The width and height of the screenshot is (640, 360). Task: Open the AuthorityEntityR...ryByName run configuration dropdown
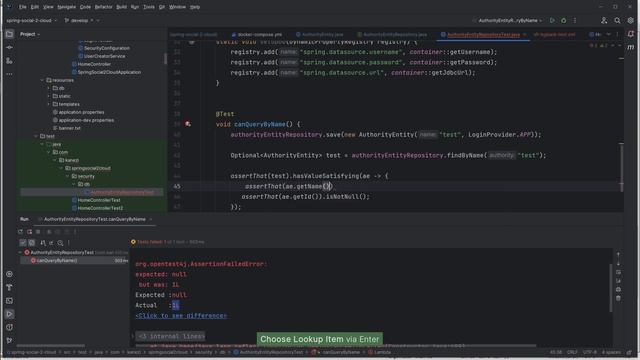[x=508, y=20]
